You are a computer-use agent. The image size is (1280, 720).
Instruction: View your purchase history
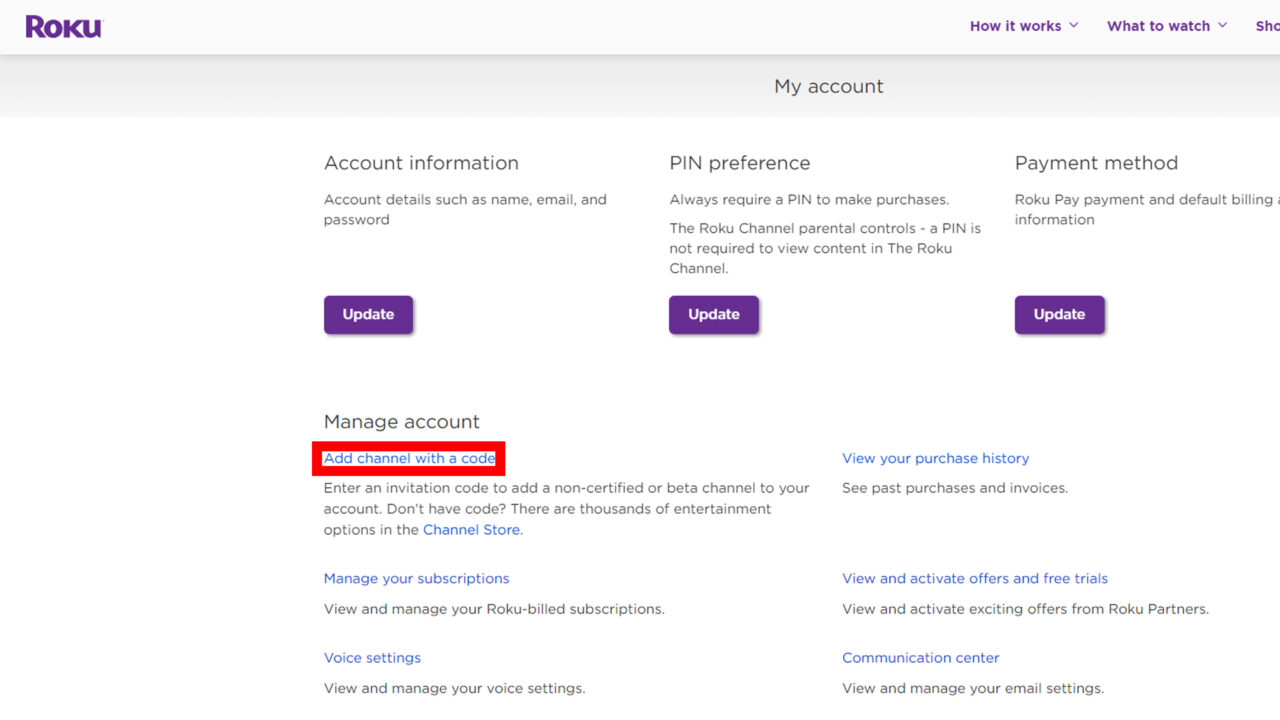point(935,458)
